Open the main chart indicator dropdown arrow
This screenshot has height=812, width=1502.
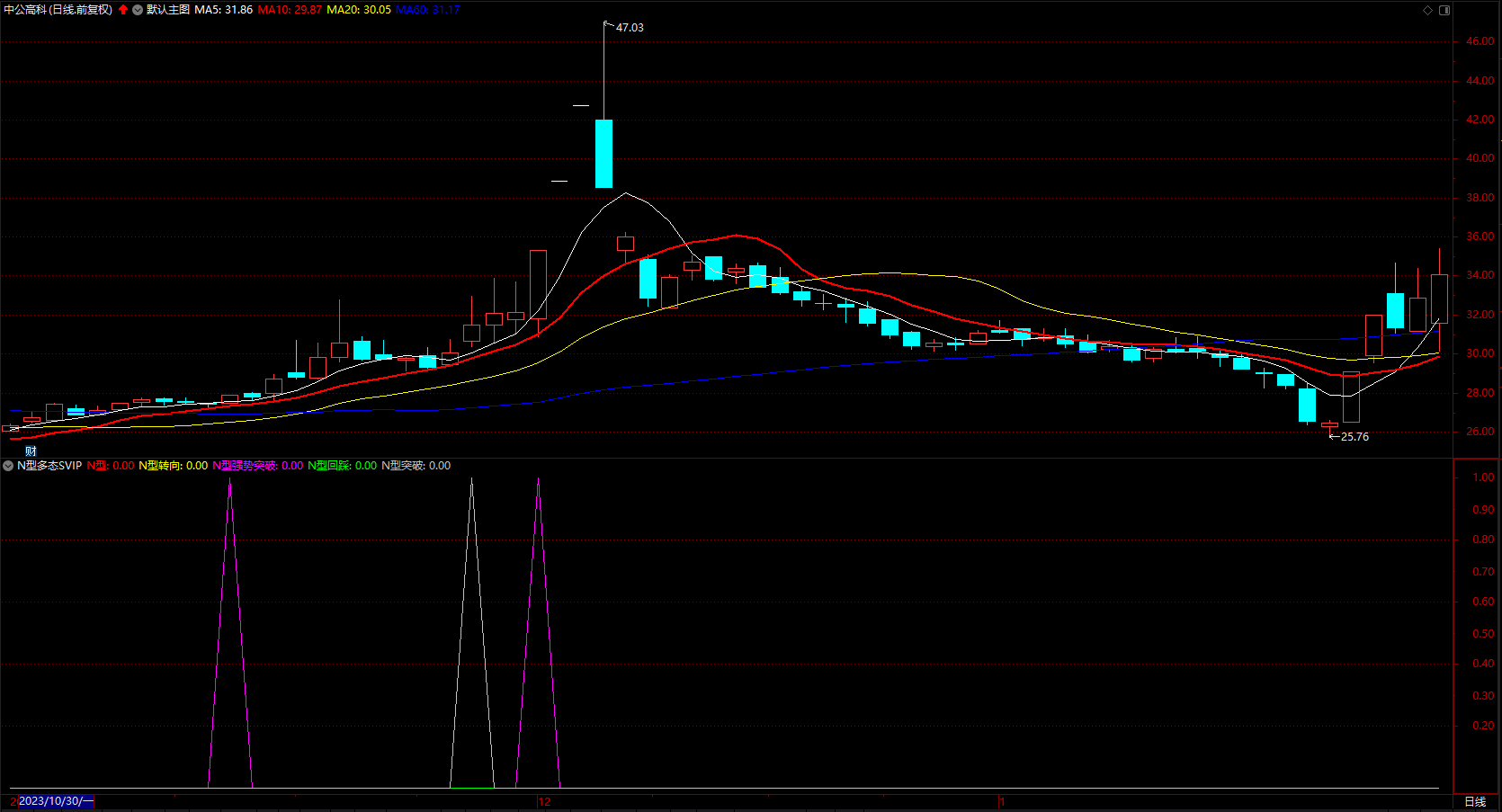tap(138, 10)
